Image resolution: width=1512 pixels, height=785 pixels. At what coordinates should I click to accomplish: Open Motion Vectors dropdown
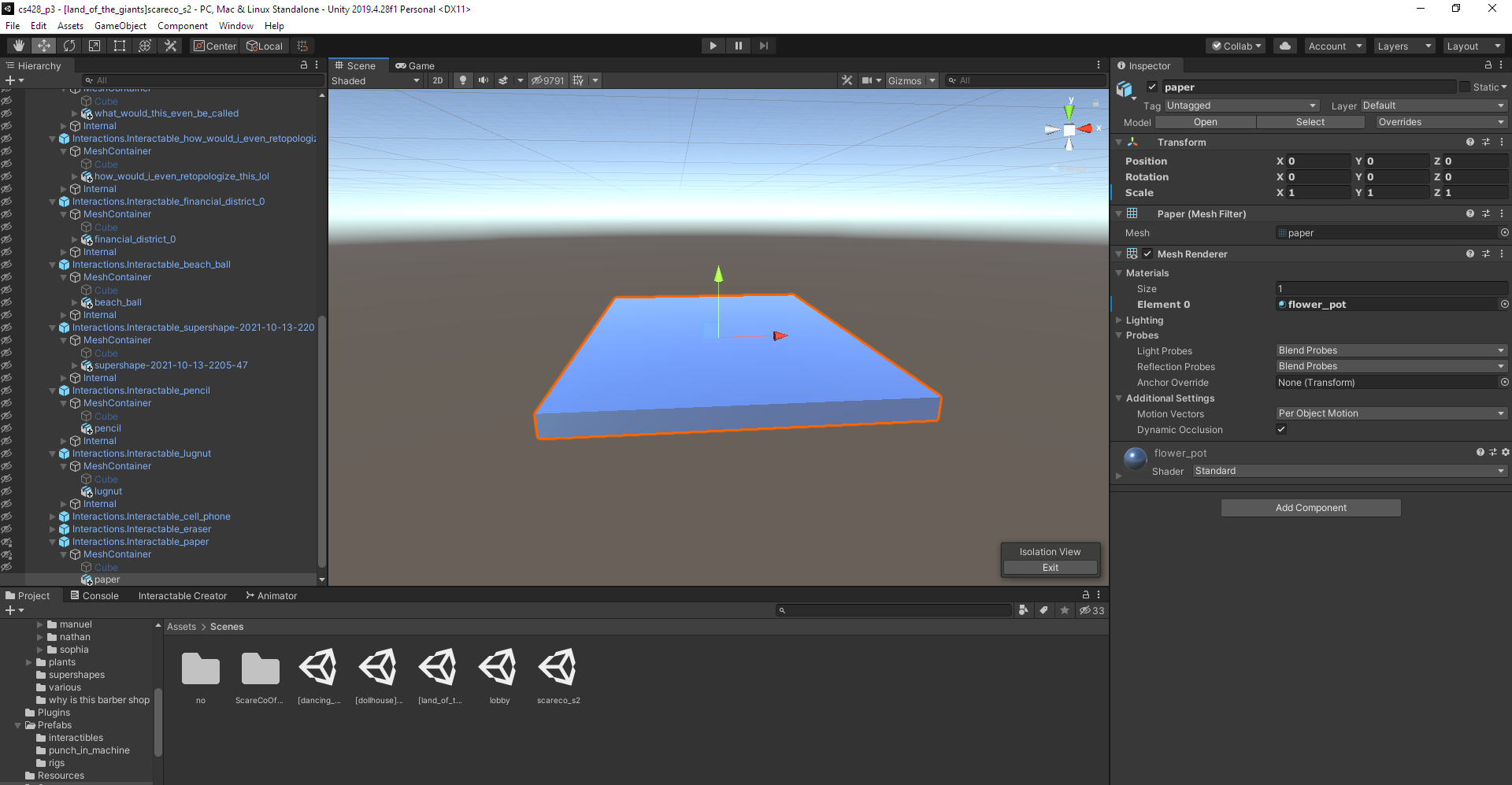point(1392,413)
